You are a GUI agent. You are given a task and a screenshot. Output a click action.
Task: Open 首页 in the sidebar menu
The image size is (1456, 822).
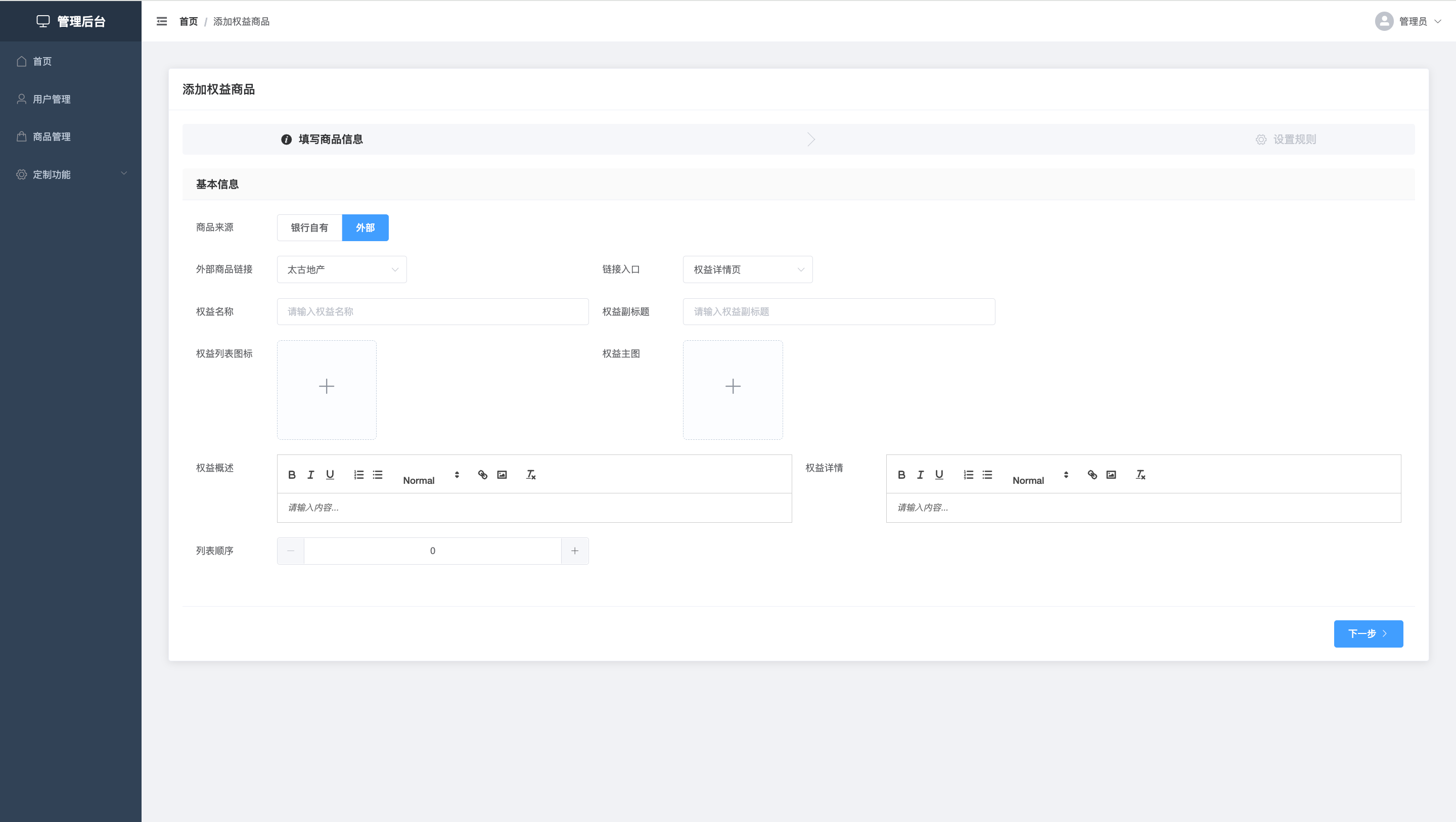pos(71,61)
